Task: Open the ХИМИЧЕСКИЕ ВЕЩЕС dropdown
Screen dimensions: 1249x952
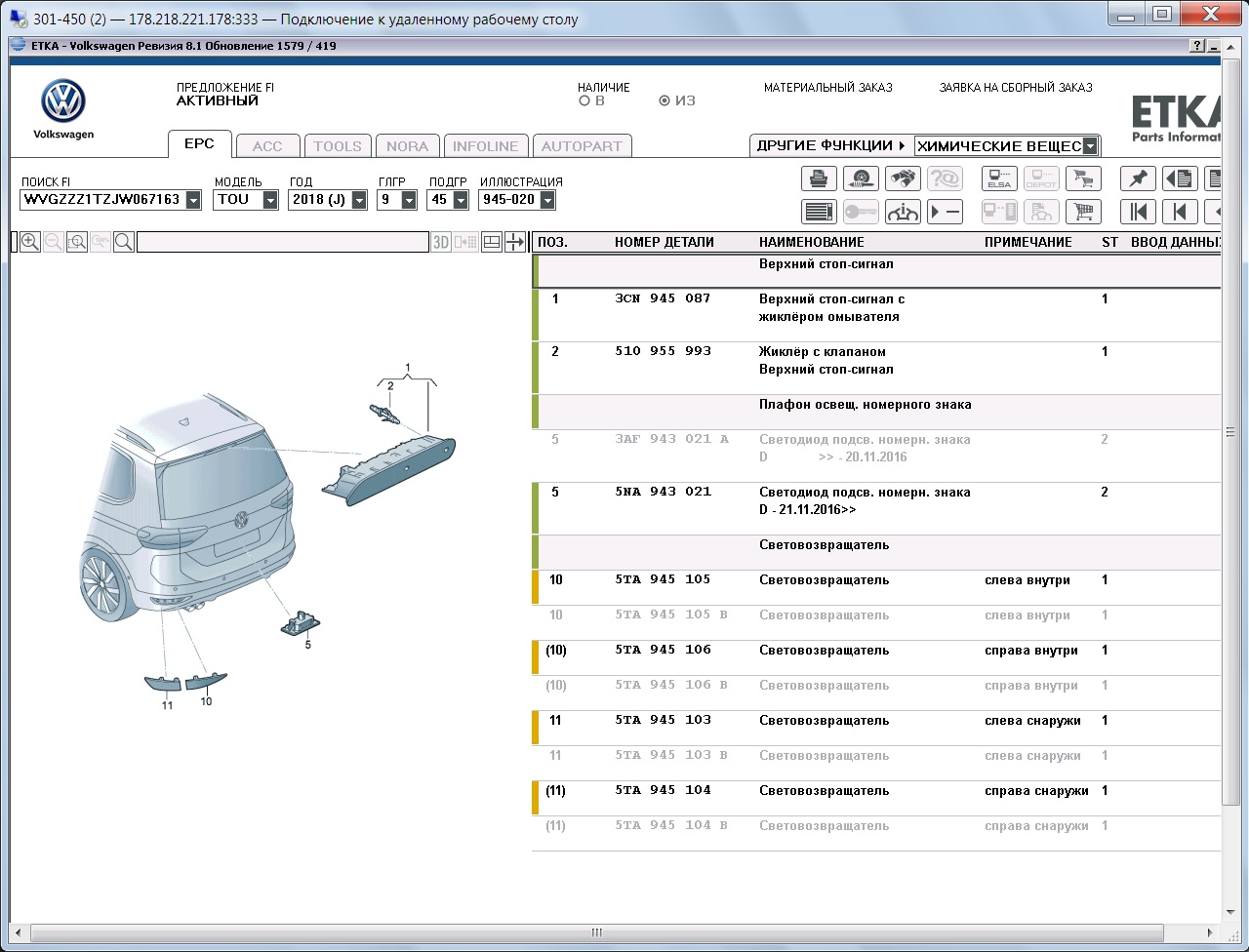Action: [1091, 146]
